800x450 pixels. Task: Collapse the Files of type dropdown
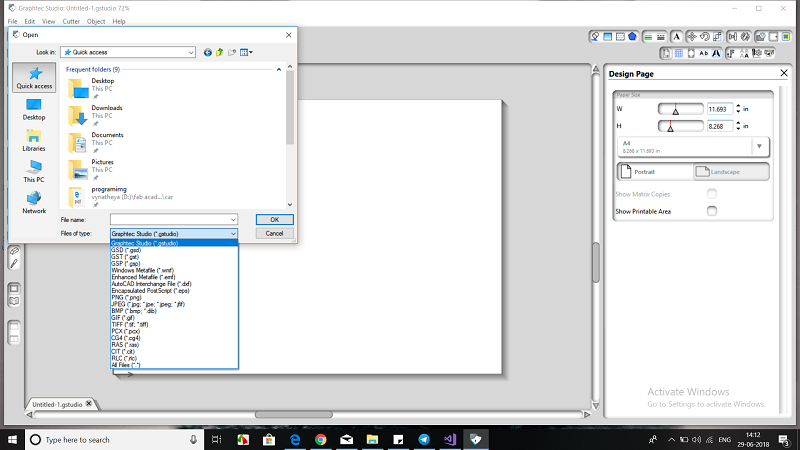coord(233,234)
